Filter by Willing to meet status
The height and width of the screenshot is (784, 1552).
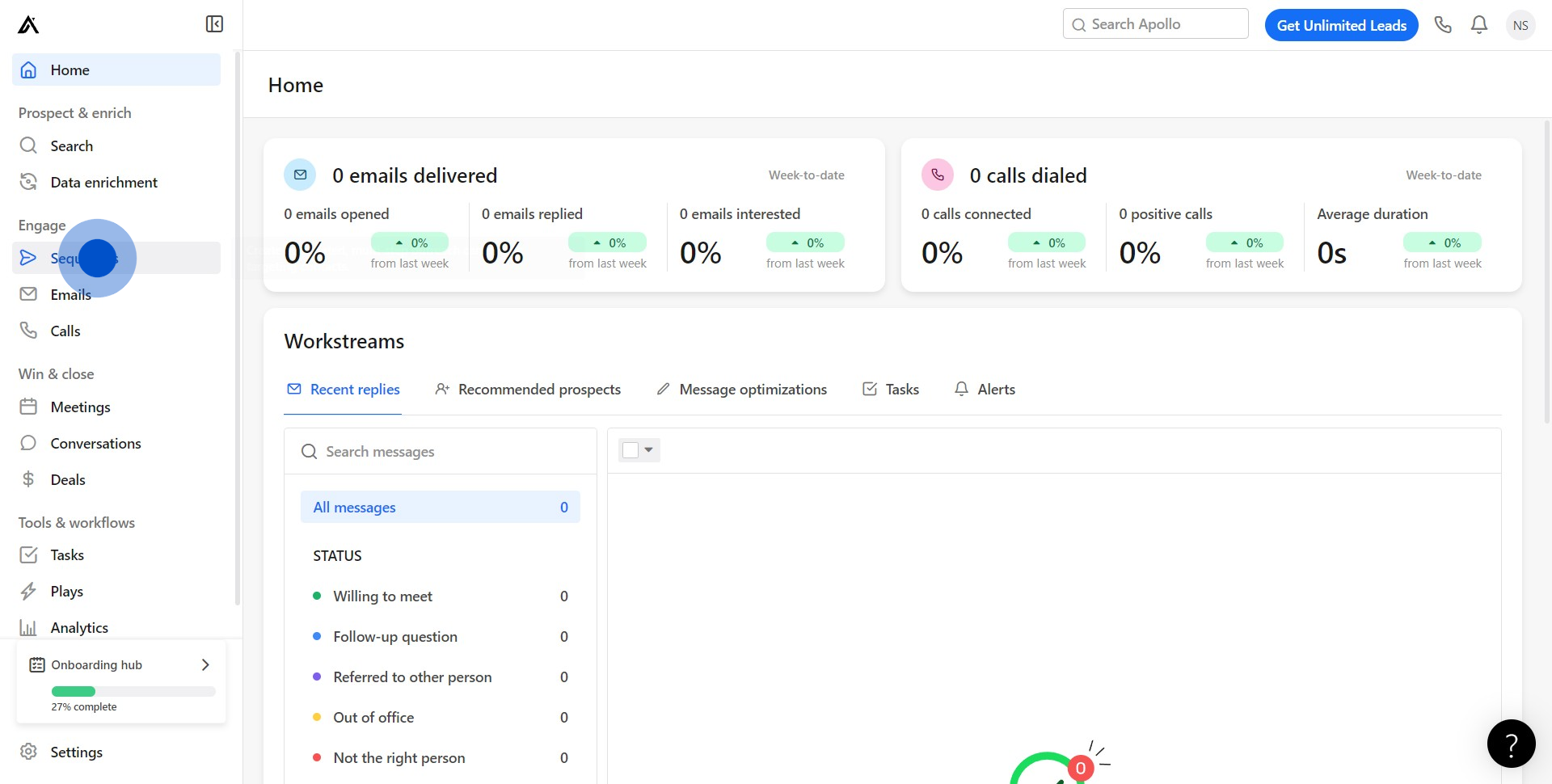[382, 596]
